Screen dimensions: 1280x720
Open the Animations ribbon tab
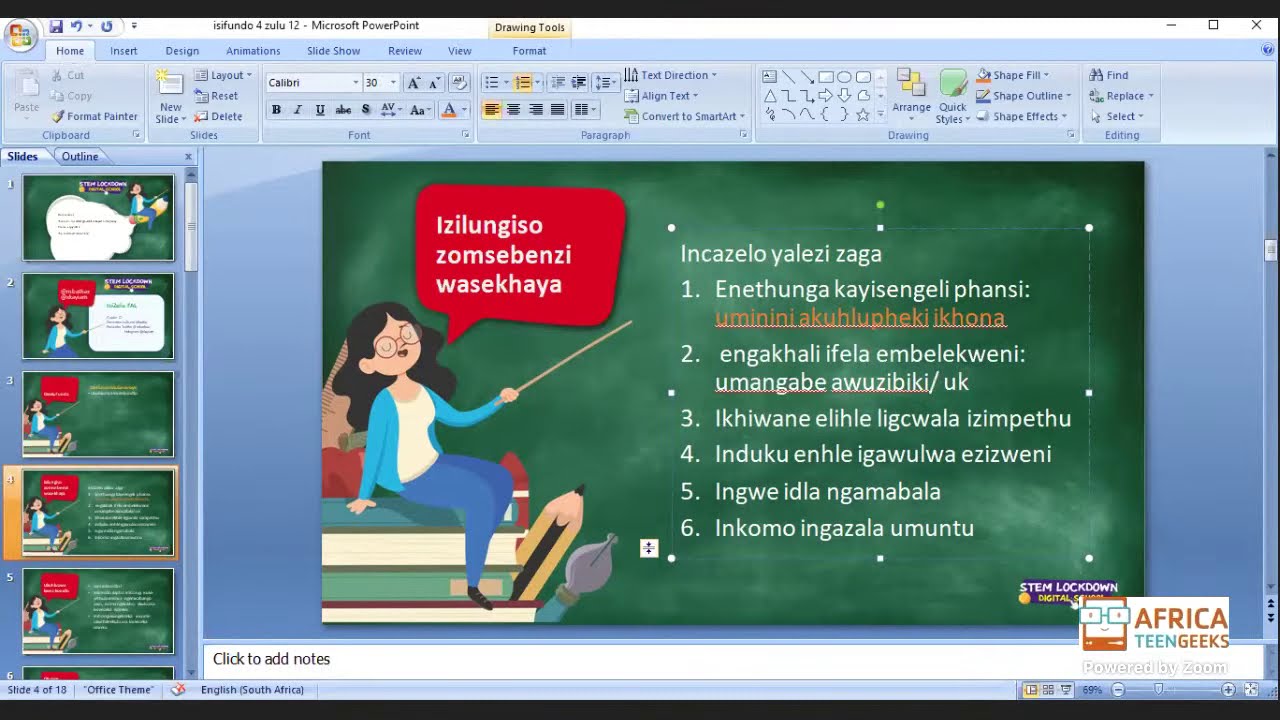tap(253, 51)
